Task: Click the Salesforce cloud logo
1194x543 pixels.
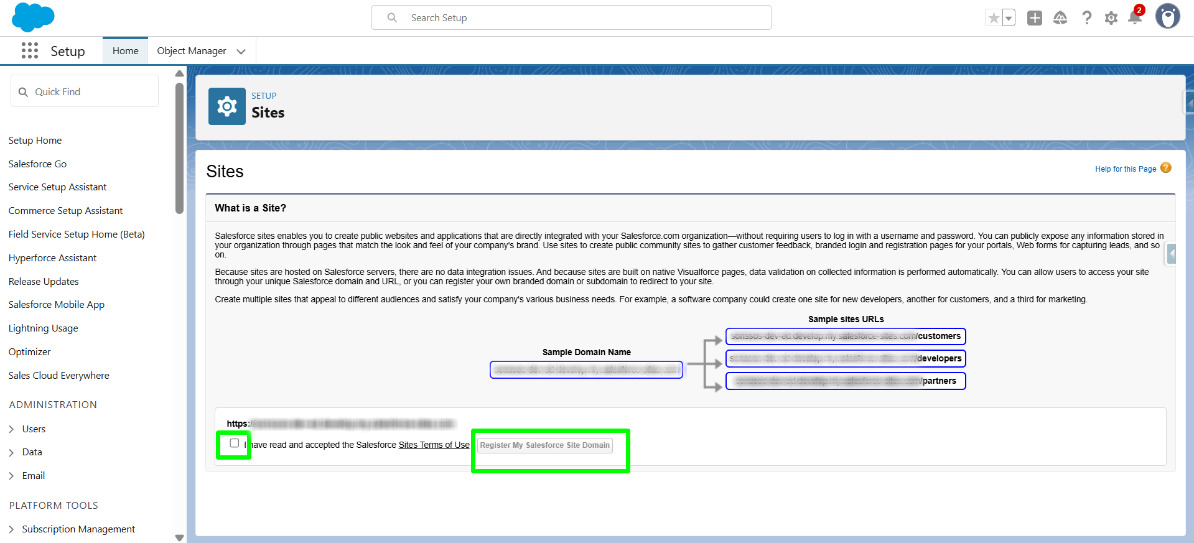Action: point(34,17)
